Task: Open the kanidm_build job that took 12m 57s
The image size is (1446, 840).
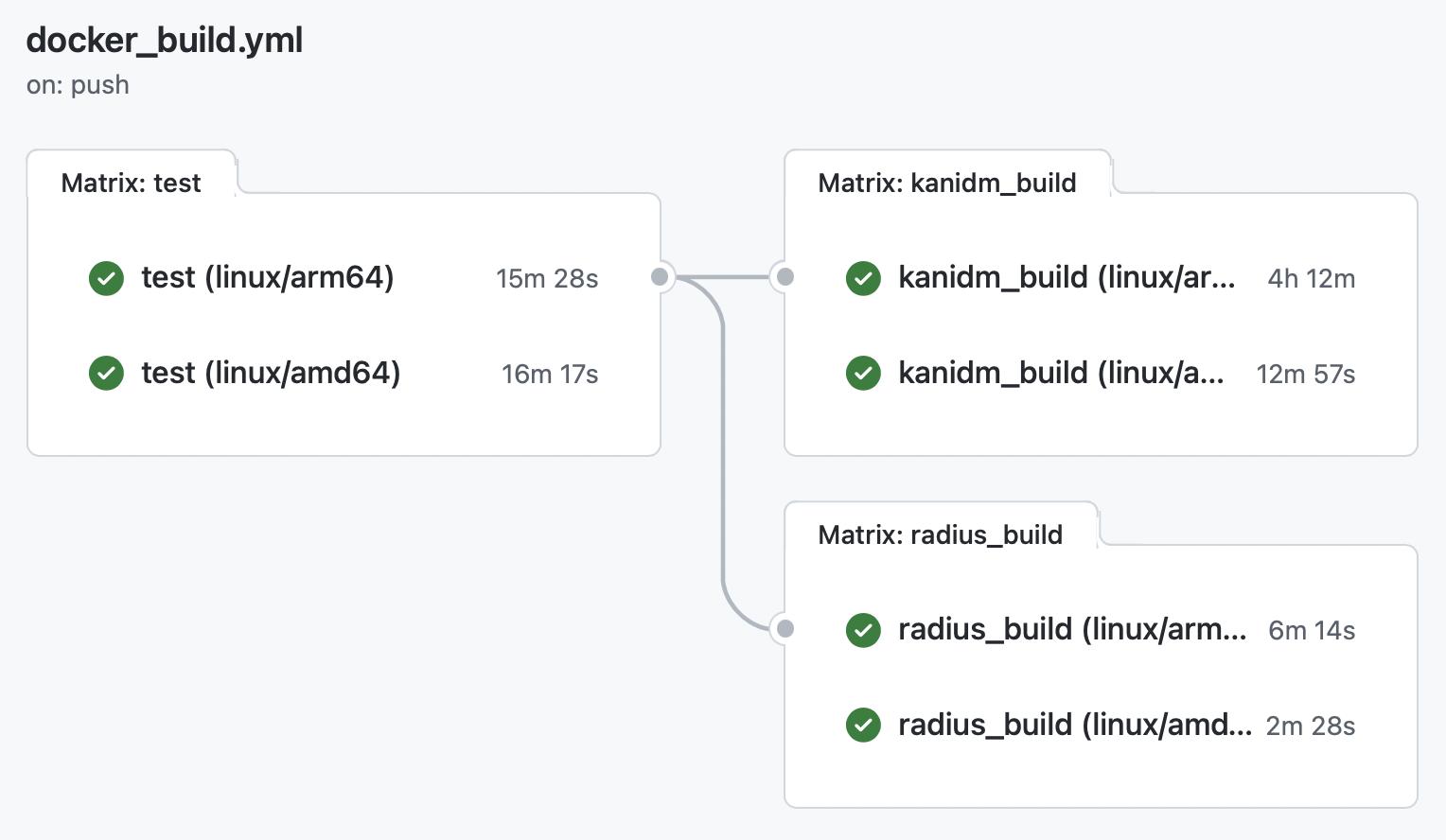Action: point(1060,374)
